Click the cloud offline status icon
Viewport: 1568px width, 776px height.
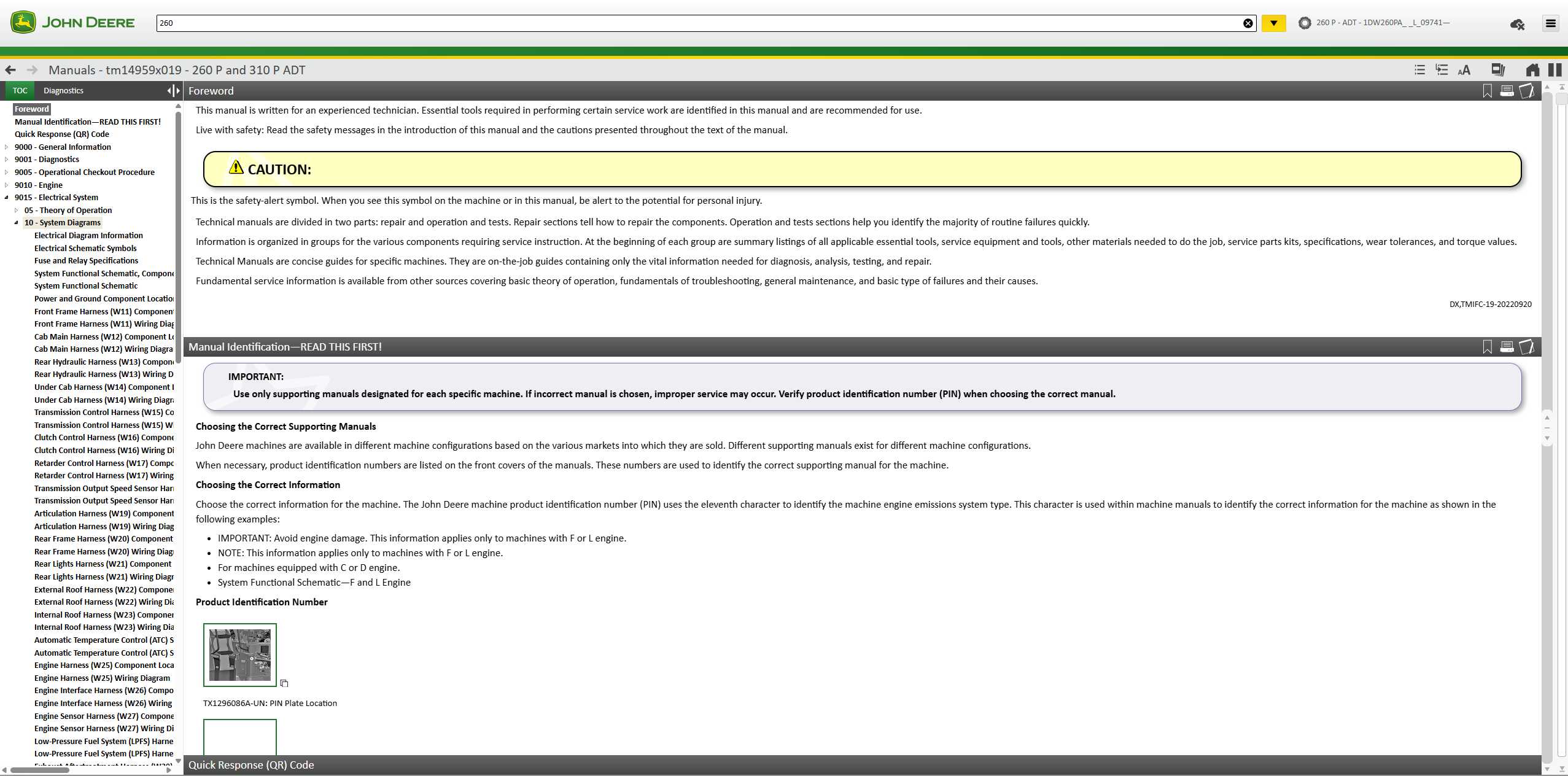[1517, 24]
